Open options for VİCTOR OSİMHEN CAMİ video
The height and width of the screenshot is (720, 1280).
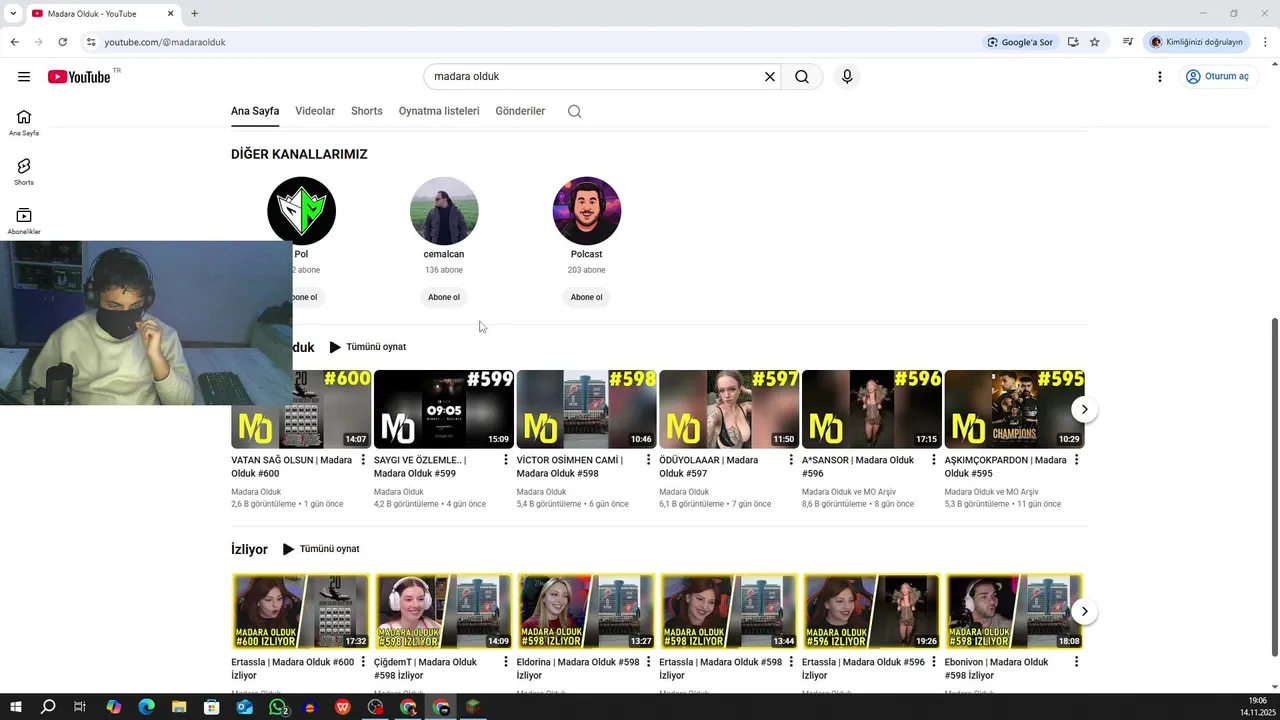coord(648,460)
